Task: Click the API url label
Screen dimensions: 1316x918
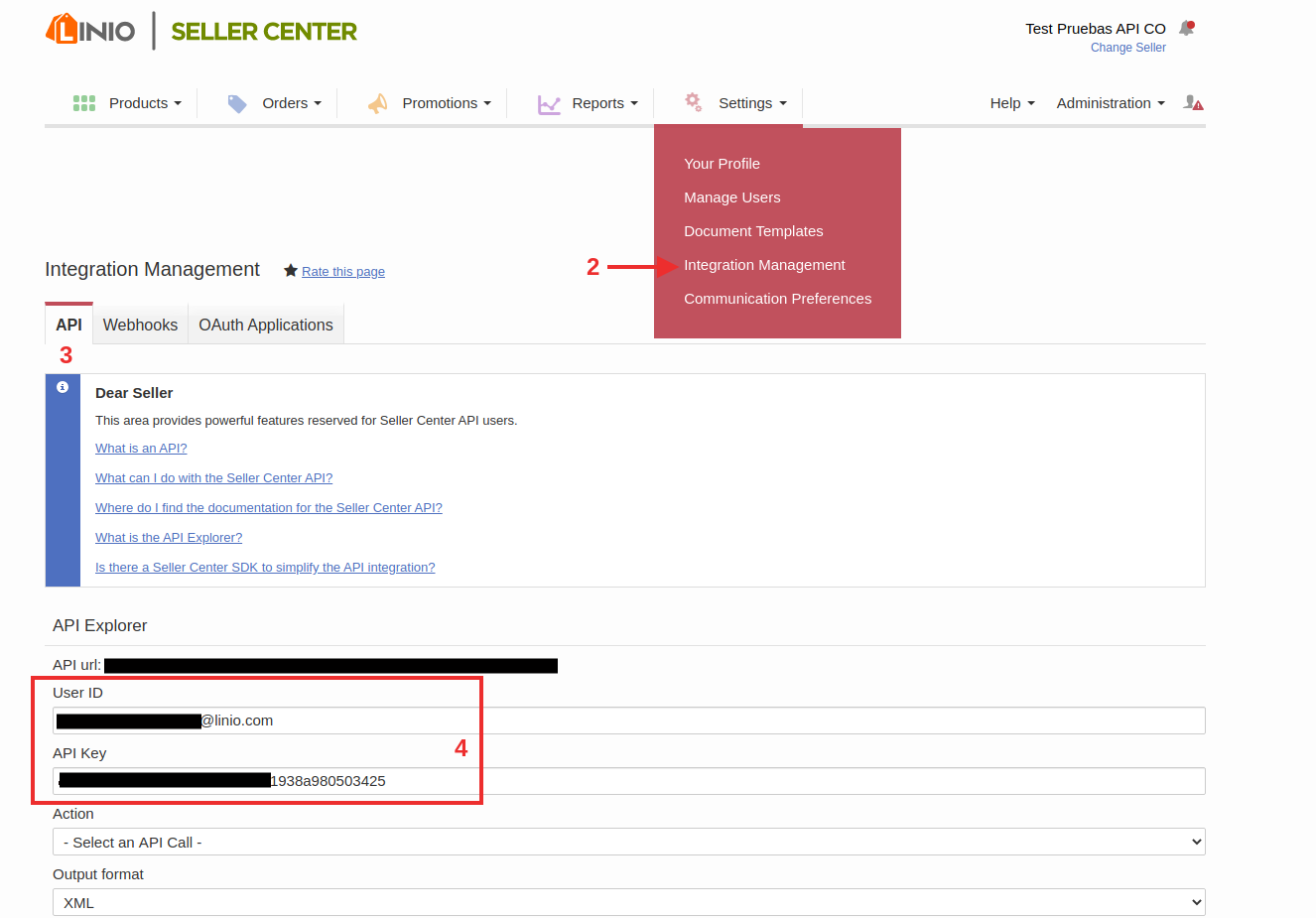Action: pyautogui.click(x=76, y=665)
